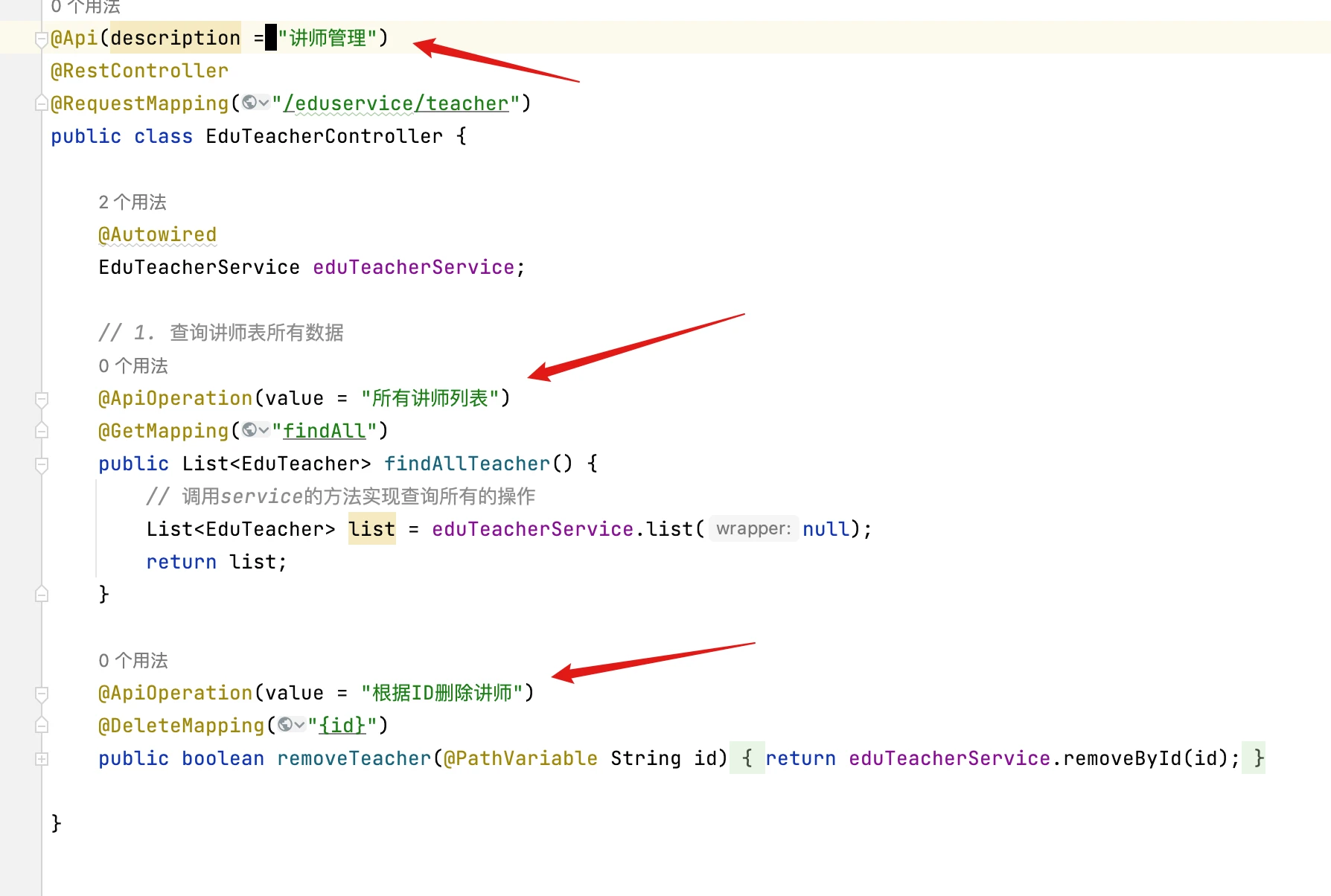Image resolution: width=1331 pixels, height=896 pixels.
Task: Click the comment '查询讲师表所有数据'
Action: (257, 333)
